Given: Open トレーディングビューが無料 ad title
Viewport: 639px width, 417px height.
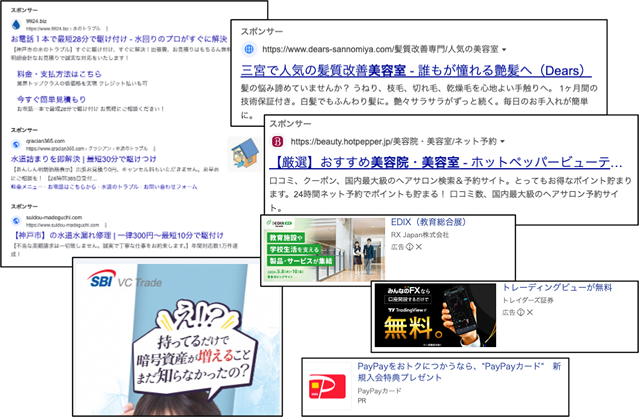Looking at the screenshot, I should [557, 288].
